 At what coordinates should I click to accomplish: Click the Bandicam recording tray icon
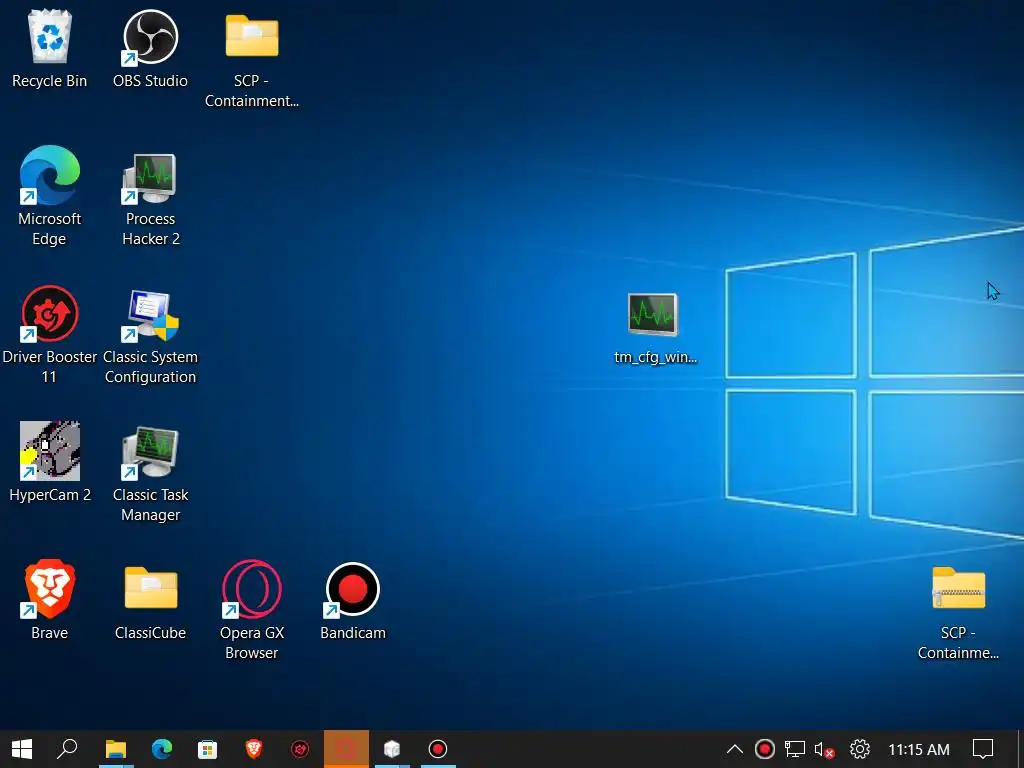pos(765,749)
